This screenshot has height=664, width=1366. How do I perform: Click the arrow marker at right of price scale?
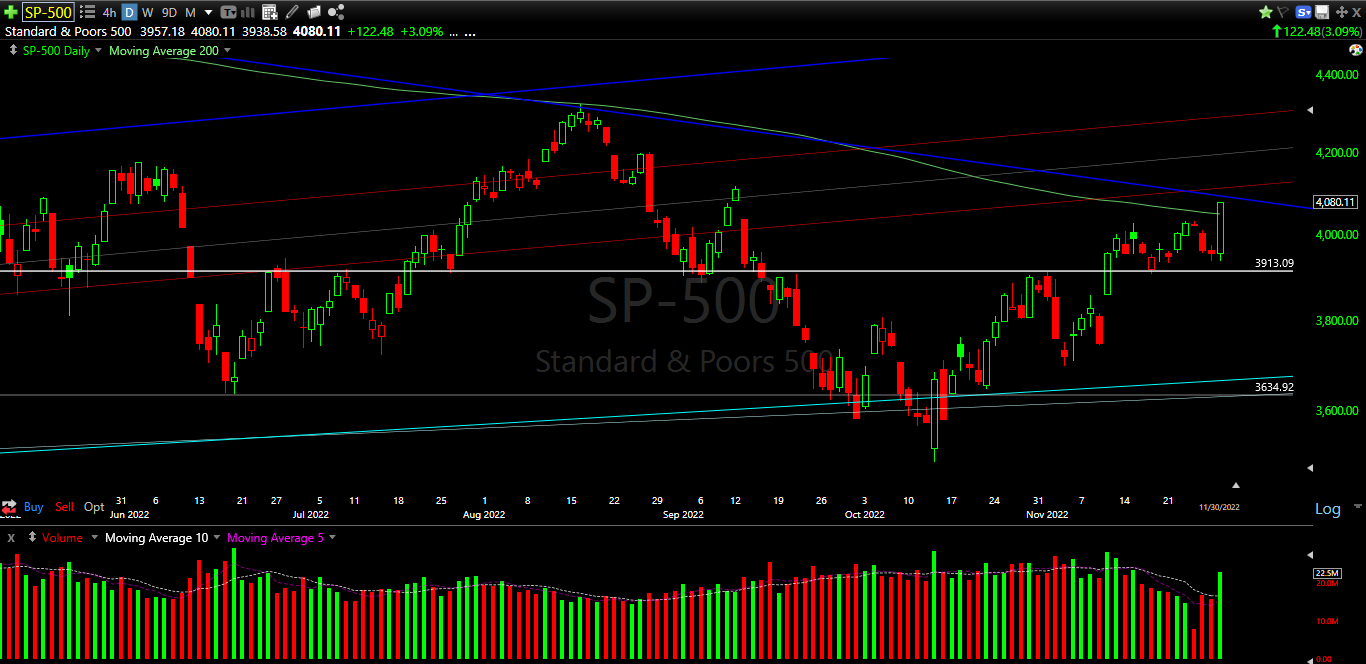1310,109
